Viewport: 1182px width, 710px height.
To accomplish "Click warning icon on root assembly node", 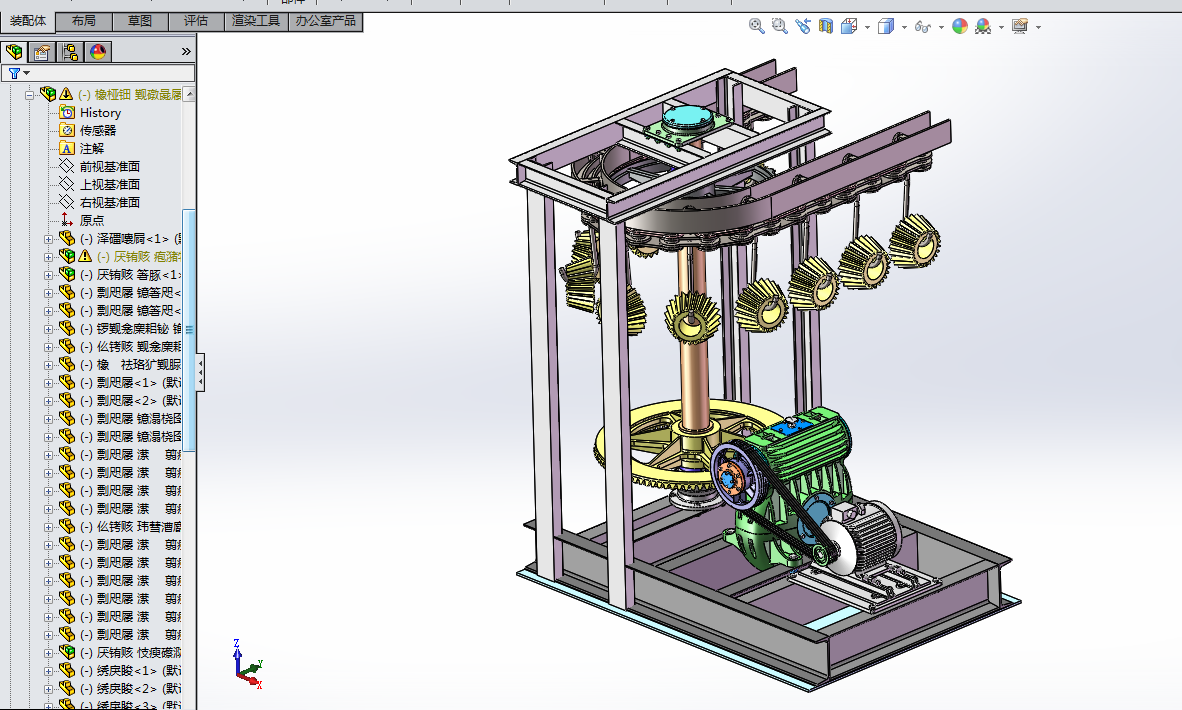I will coord(66,93).
